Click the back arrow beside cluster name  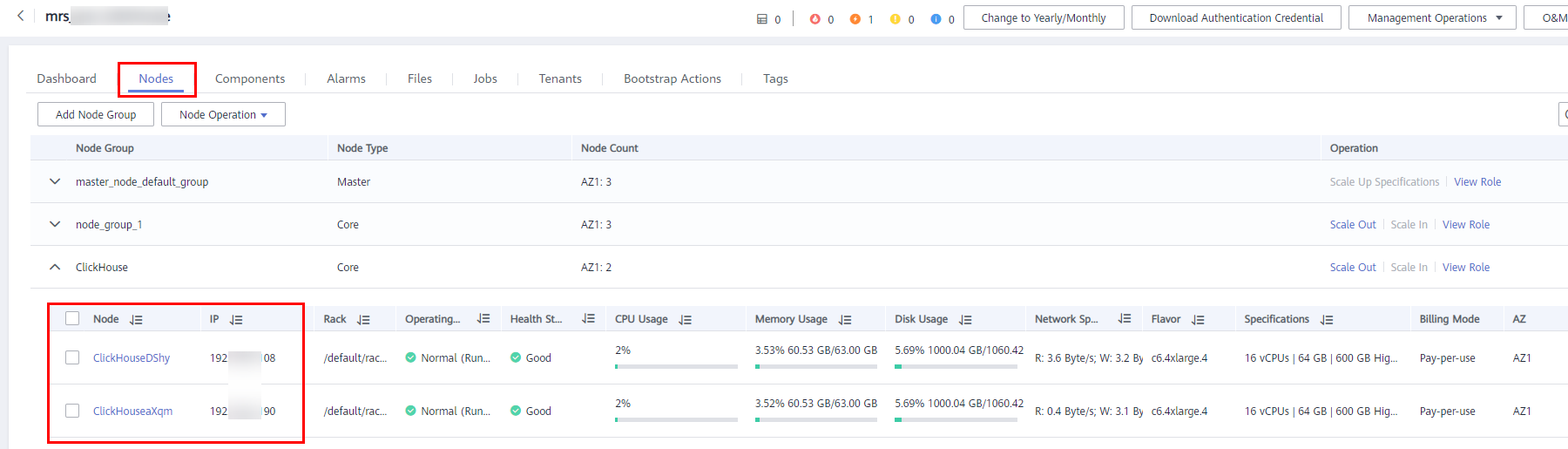pyautogui.click(x=21, y=16)
